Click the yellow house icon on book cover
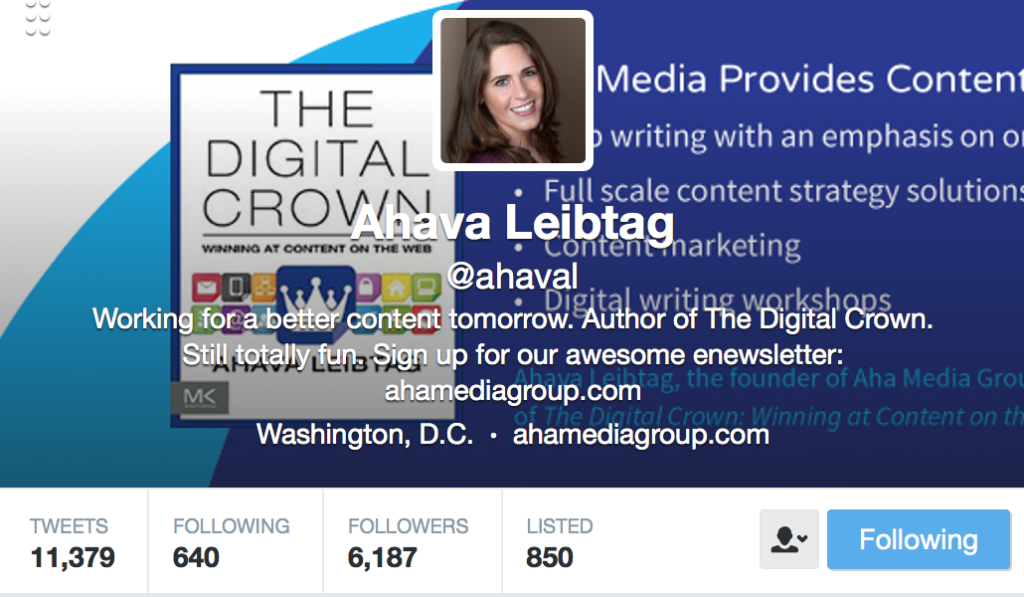Image resolution: width=1024 pixels, height=597 pixels. (x=396, y=286)
